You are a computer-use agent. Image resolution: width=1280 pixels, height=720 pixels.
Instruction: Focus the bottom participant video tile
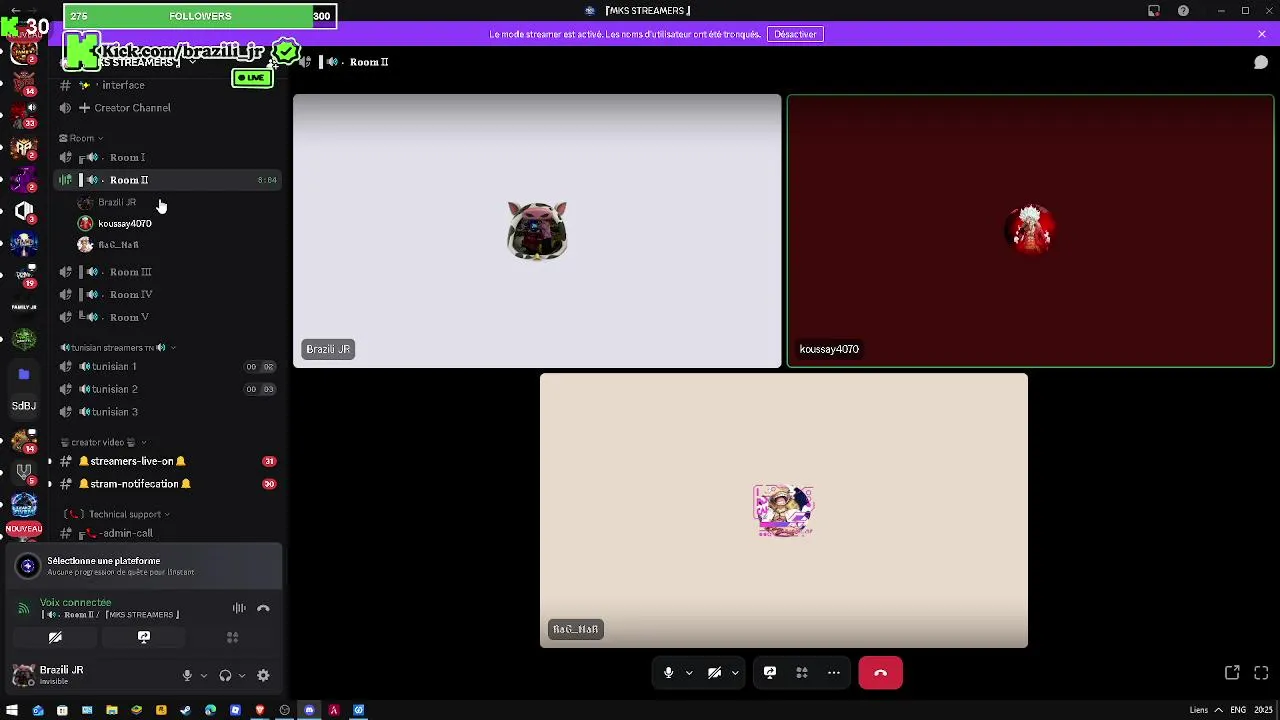click(x=784, y=511)
